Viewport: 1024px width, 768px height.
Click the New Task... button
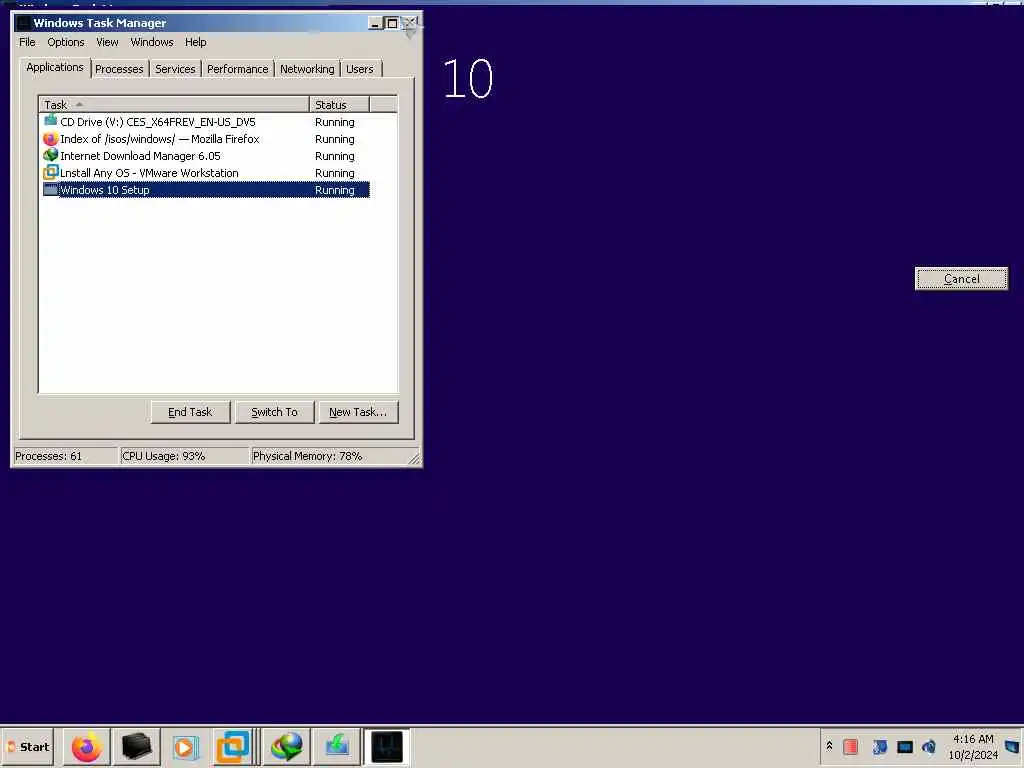[x=358, y=412]
